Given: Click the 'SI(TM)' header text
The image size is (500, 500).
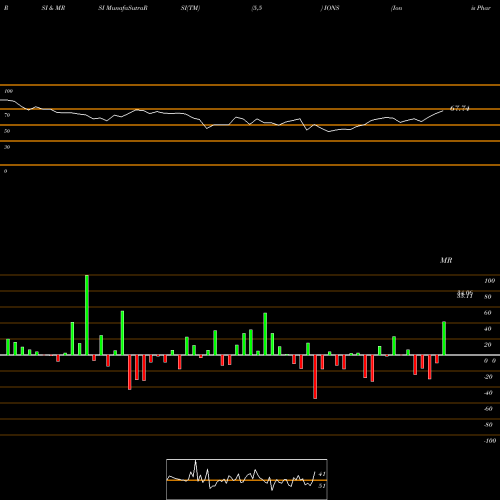Looking at the screenshot, I should 190,8.
